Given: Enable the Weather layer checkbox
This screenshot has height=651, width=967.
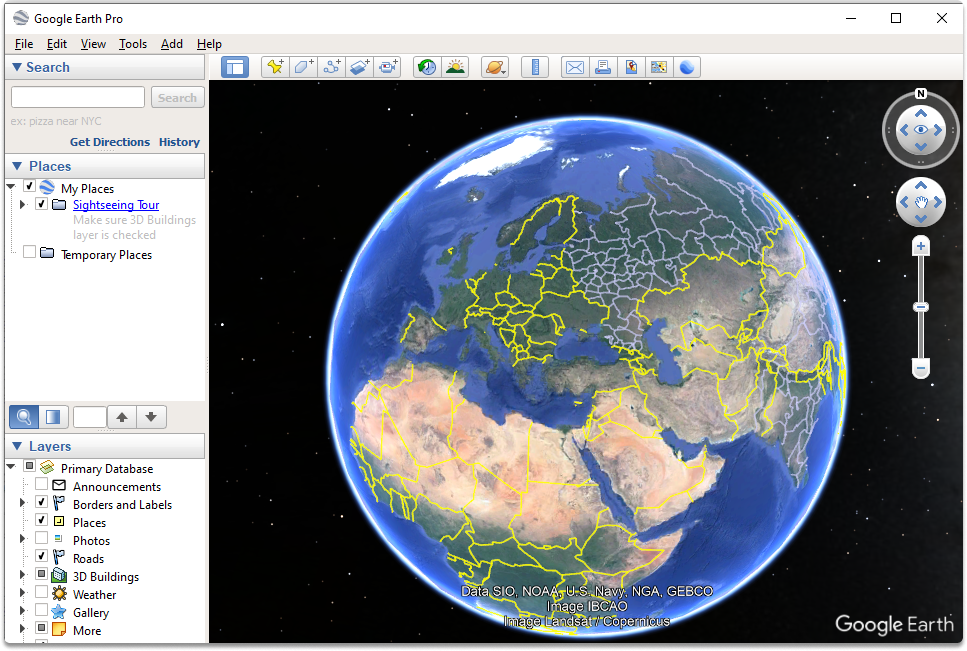Looking at the screenshot, I should coord(41,592).
